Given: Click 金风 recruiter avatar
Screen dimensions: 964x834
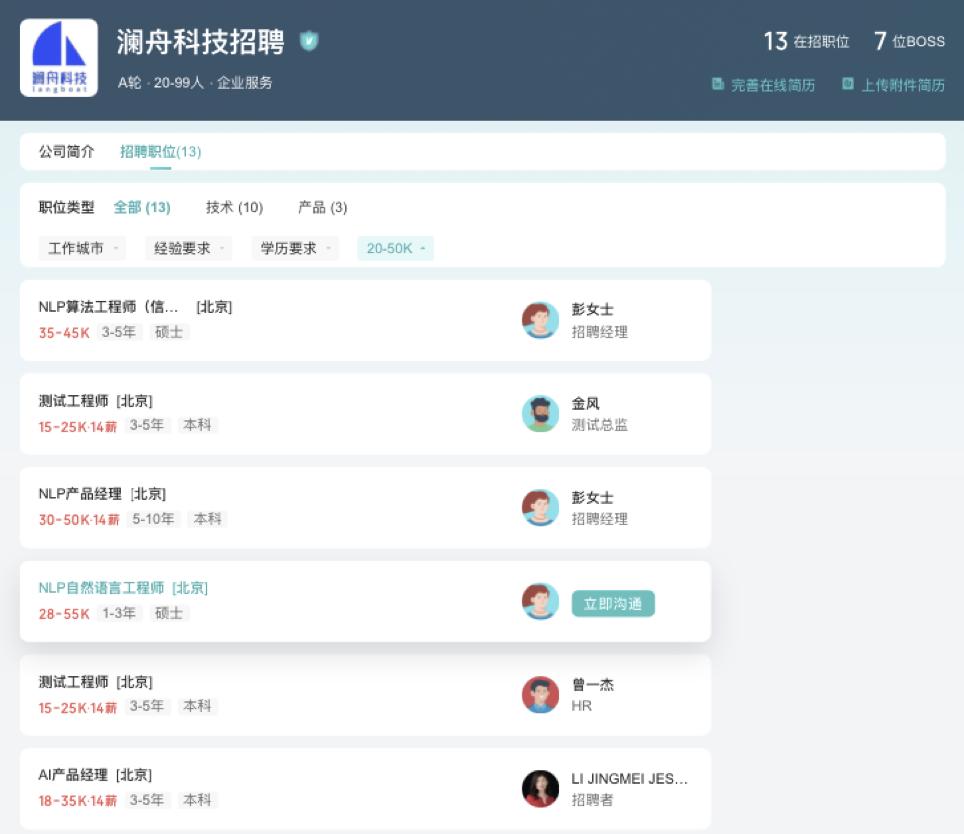Looking at the screenshot, I should click(540, 414).
